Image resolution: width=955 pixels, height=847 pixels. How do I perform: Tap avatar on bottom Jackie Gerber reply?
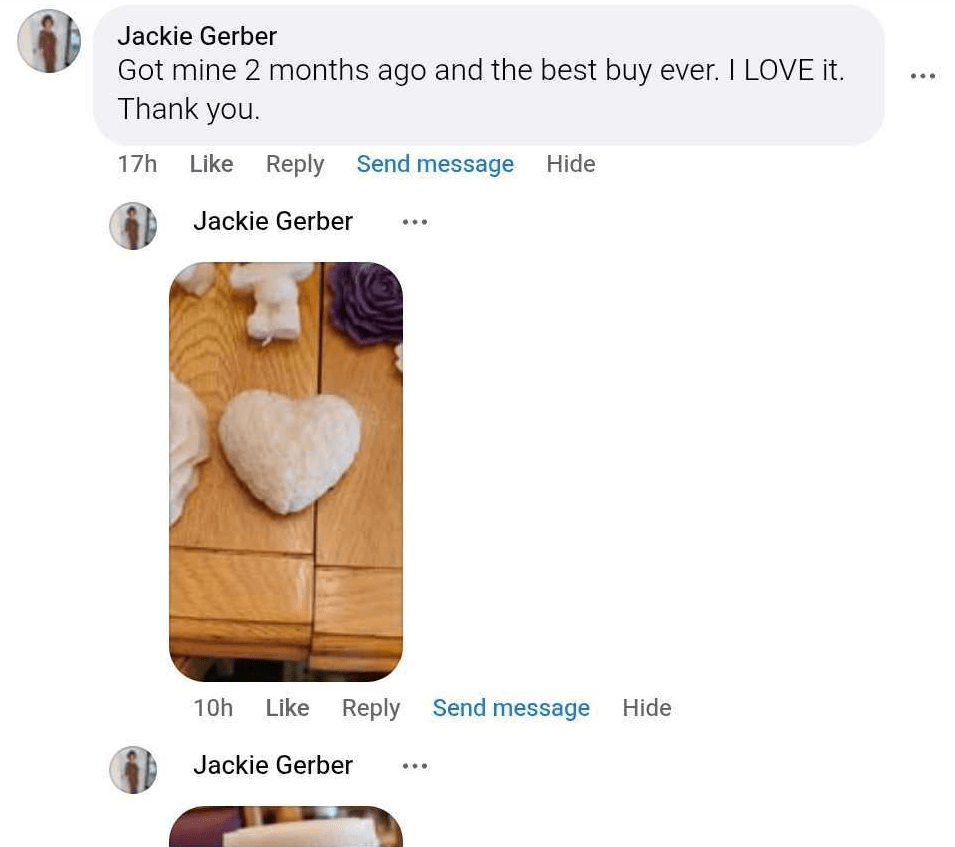click(x=133, y=770)
